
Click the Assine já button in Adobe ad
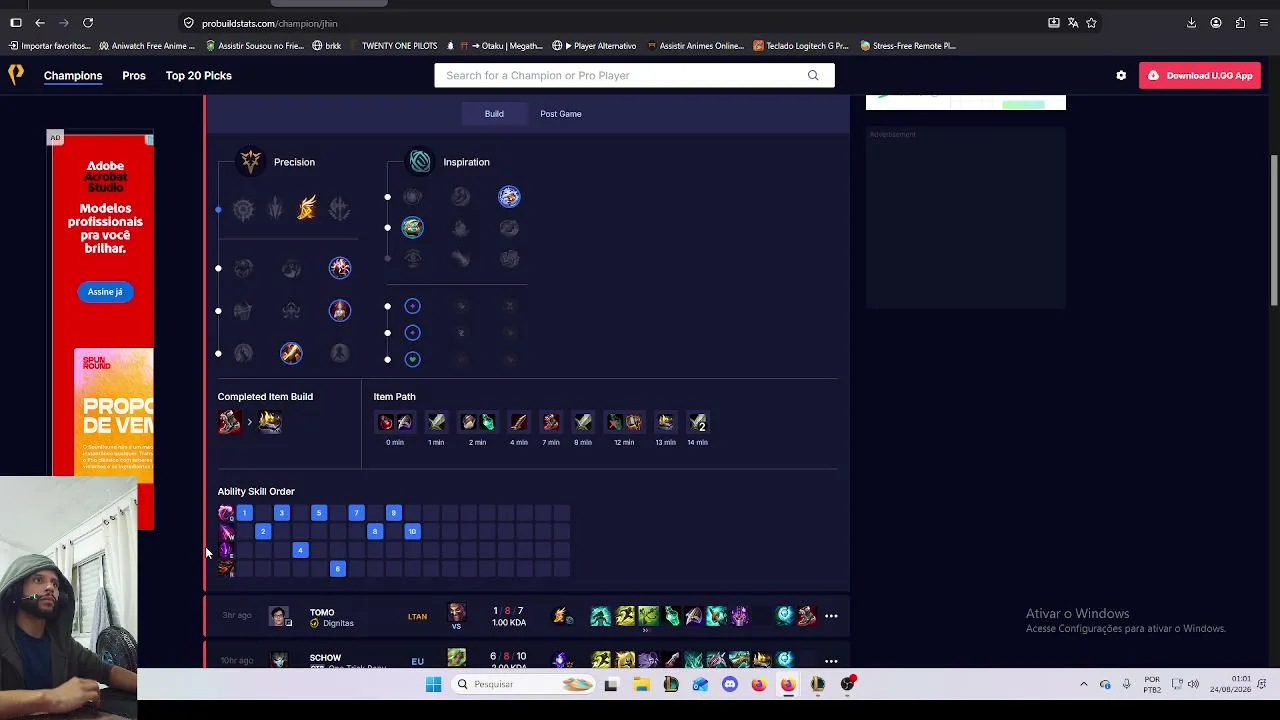pos(105,292)
